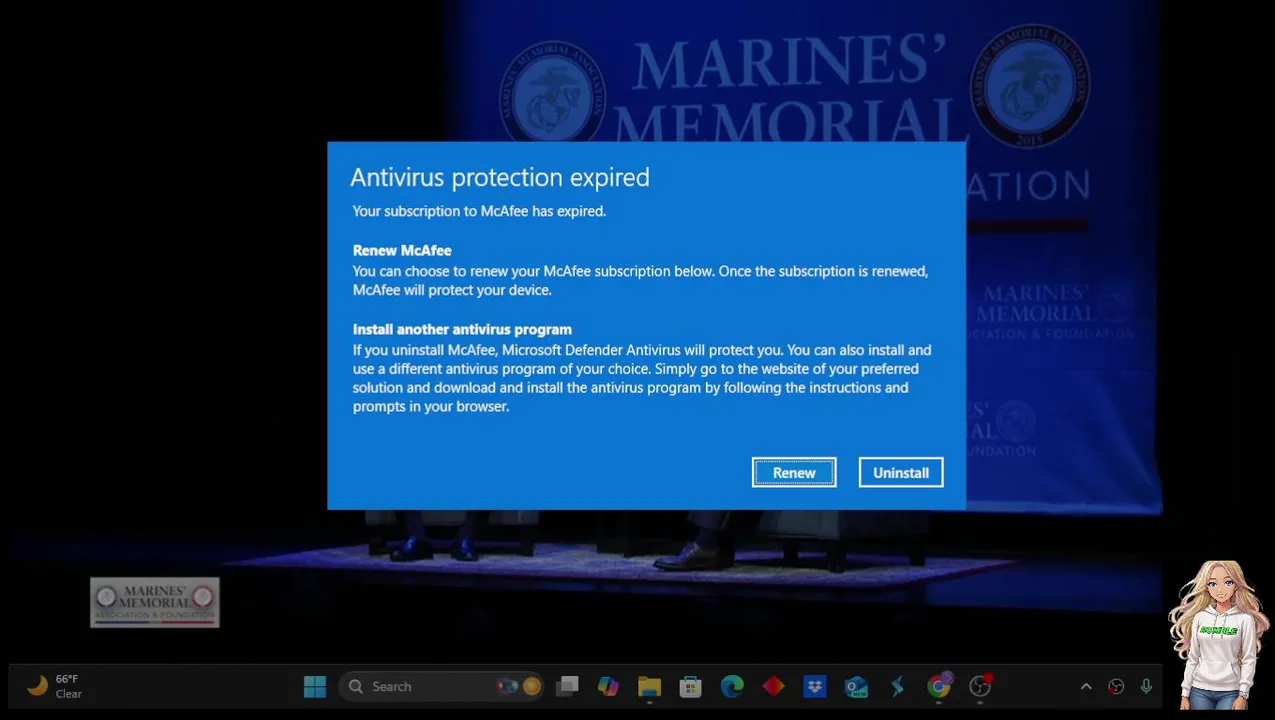The image size is (1275, 720).
Task: Open Task View in the taskbar
Action: point(567,686)
